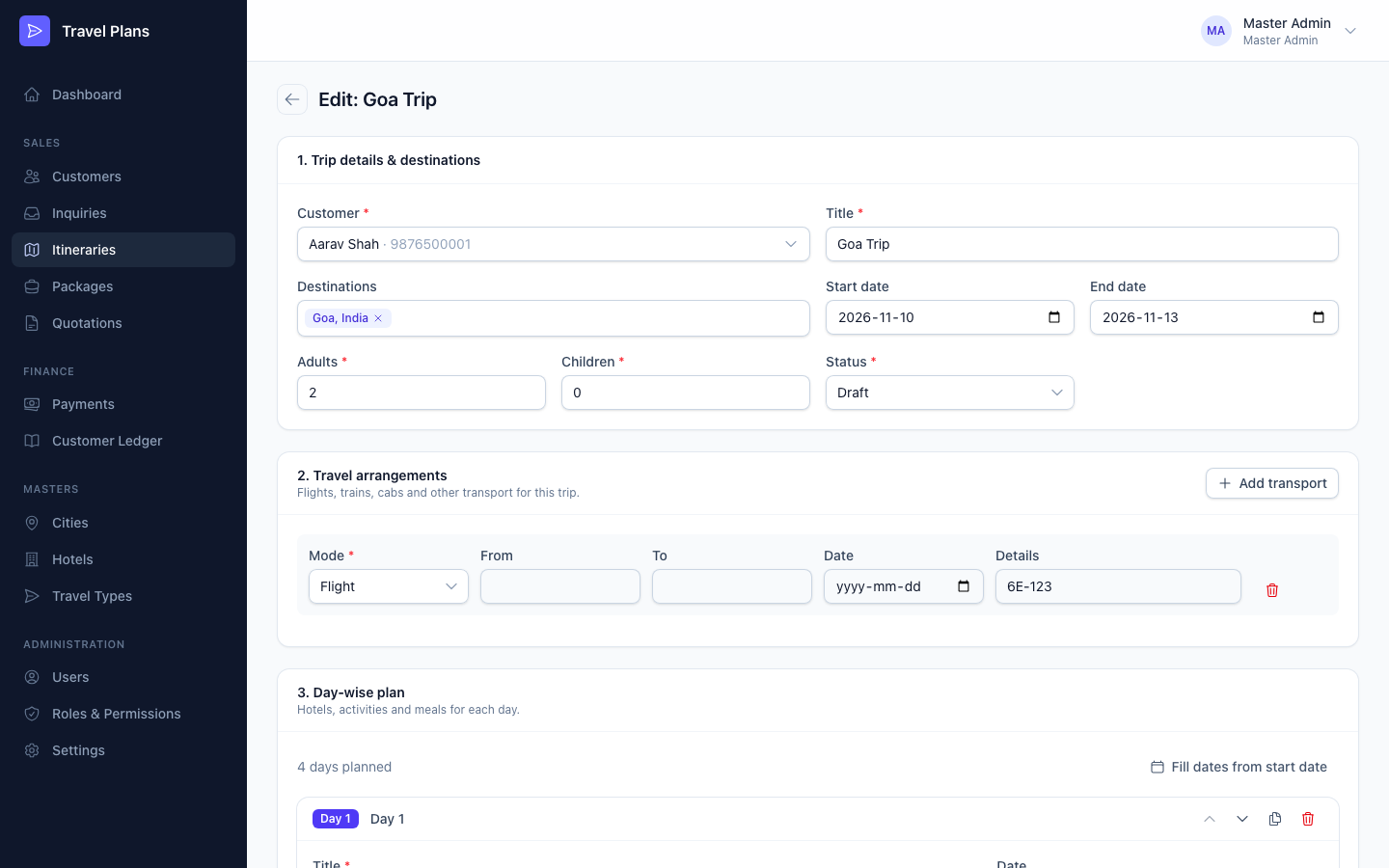This screenshot has height=868, width=1389.
Task: Click the Adults number field
Action: pyautogui.click(x=422, y=393)
